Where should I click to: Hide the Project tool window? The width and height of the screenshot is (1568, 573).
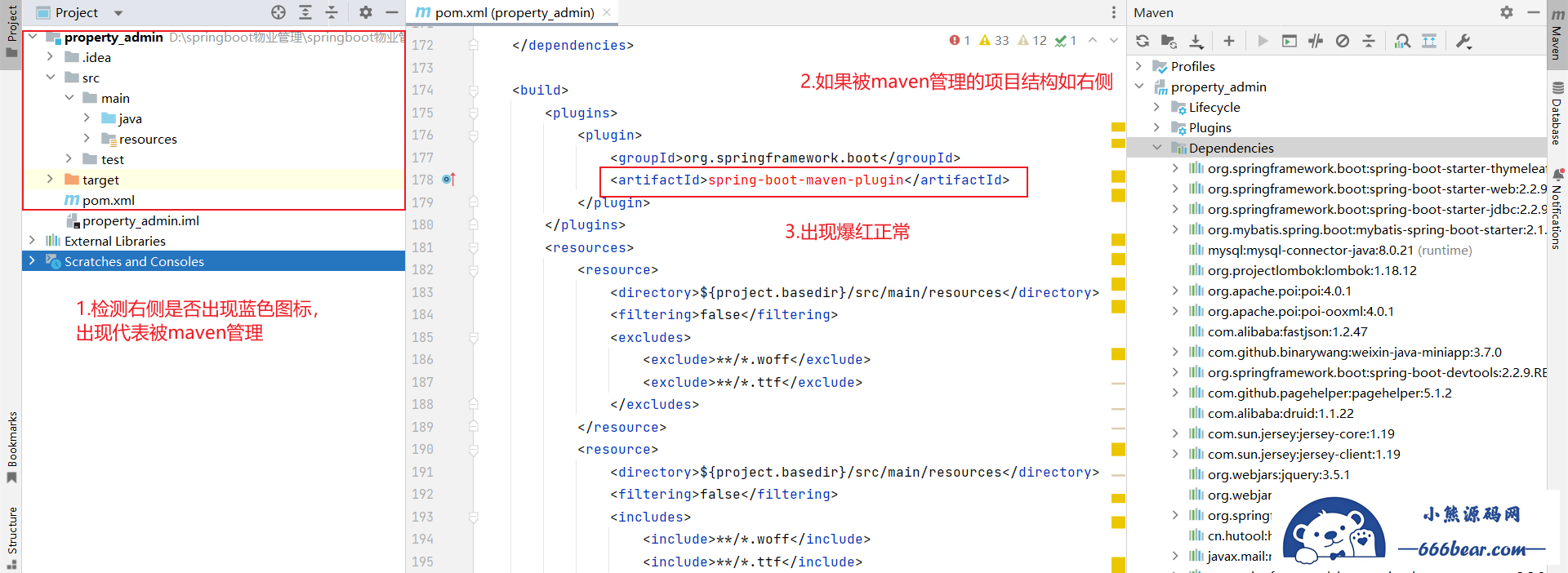(392, 12)
